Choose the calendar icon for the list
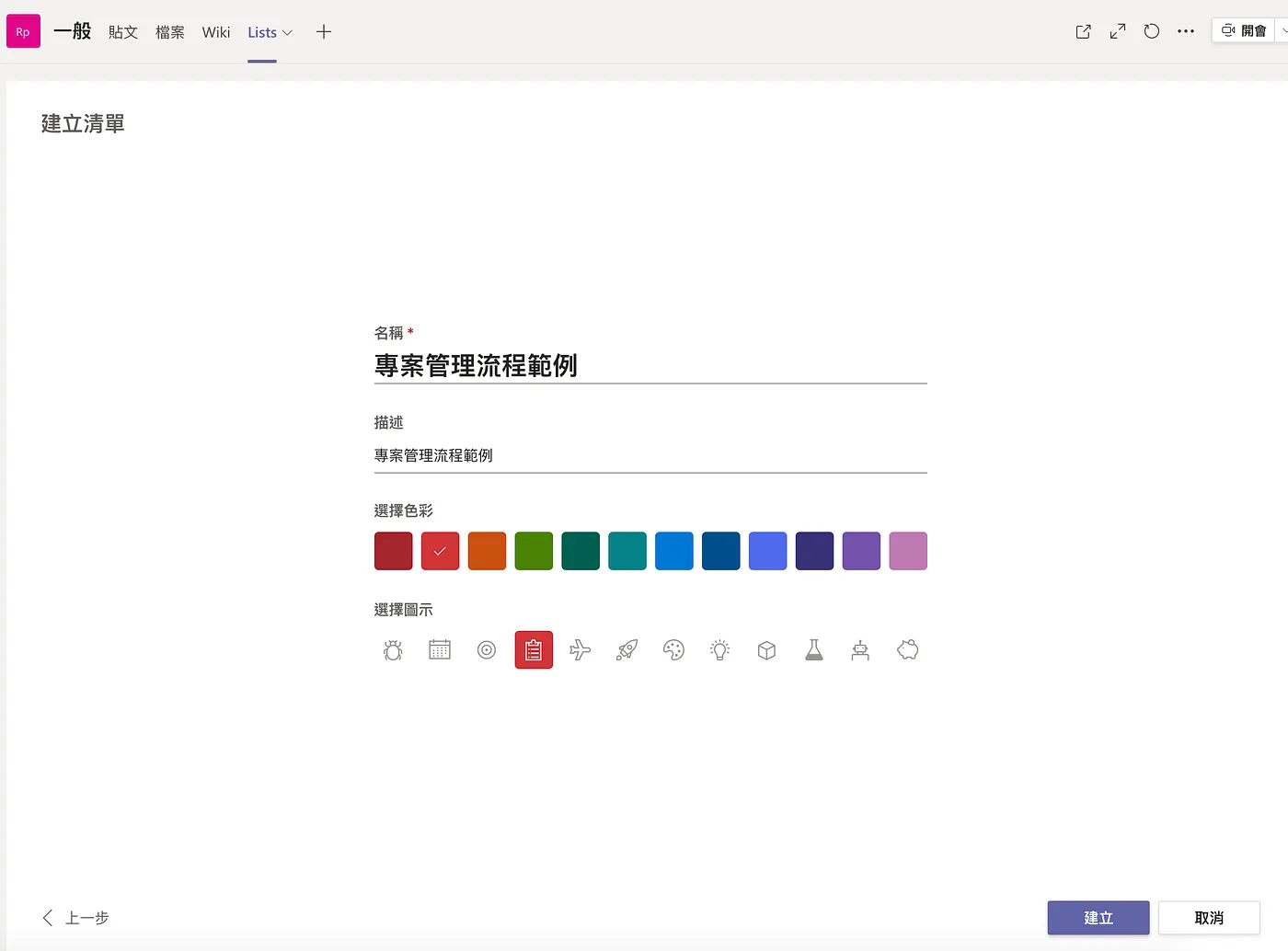The width and height of the screenshot is (1288, 951). [x=440, y=650]
